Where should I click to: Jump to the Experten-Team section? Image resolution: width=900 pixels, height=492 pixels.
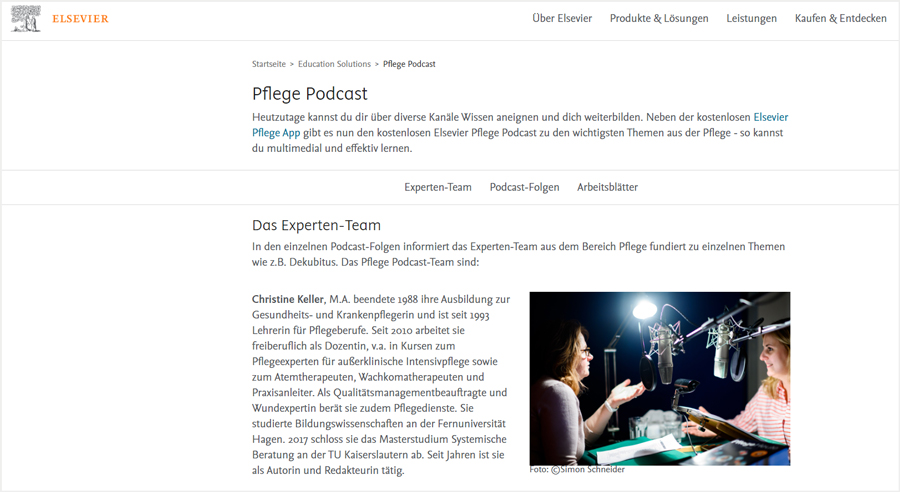[438, 187]
